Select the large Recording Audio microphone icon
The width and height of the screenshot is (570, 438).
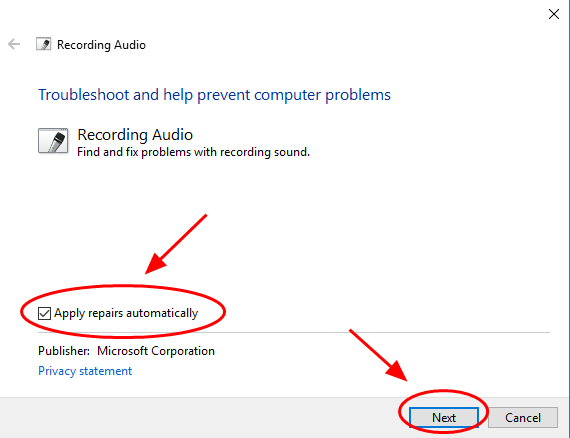tap(53, 141)
